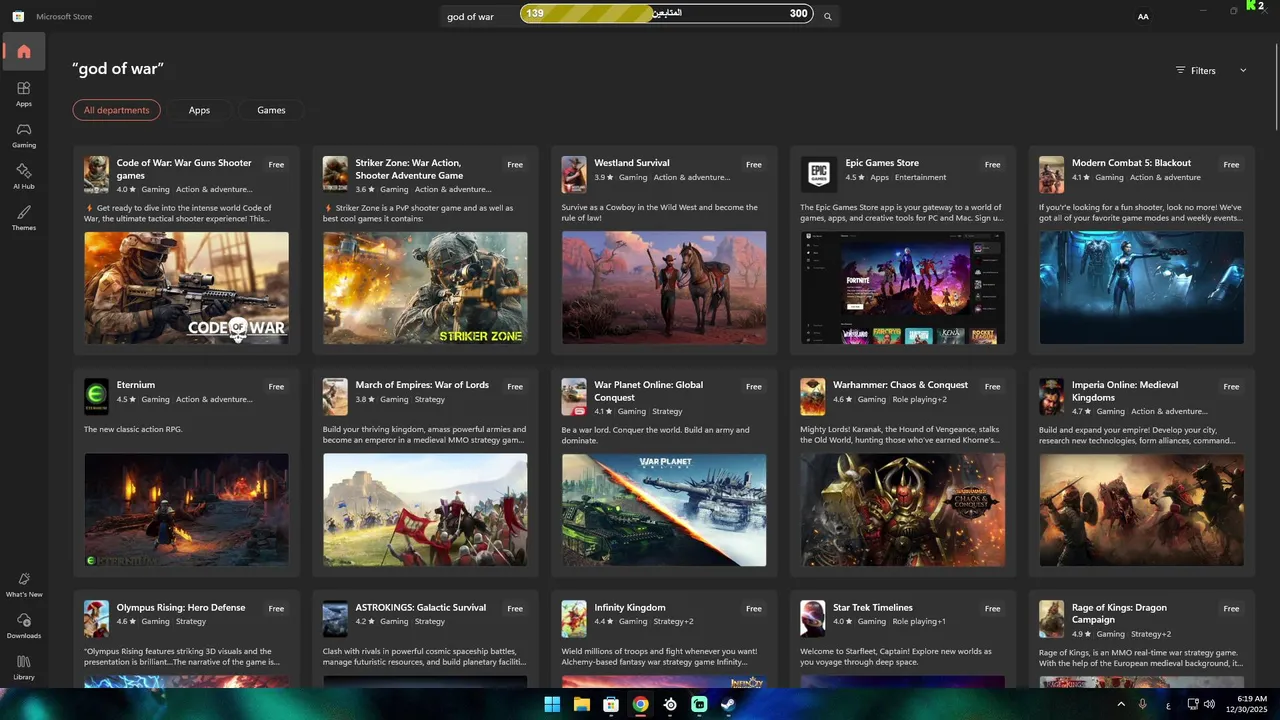Open the War Planet Online screenshot thumbnail

(x=664, y=510)
